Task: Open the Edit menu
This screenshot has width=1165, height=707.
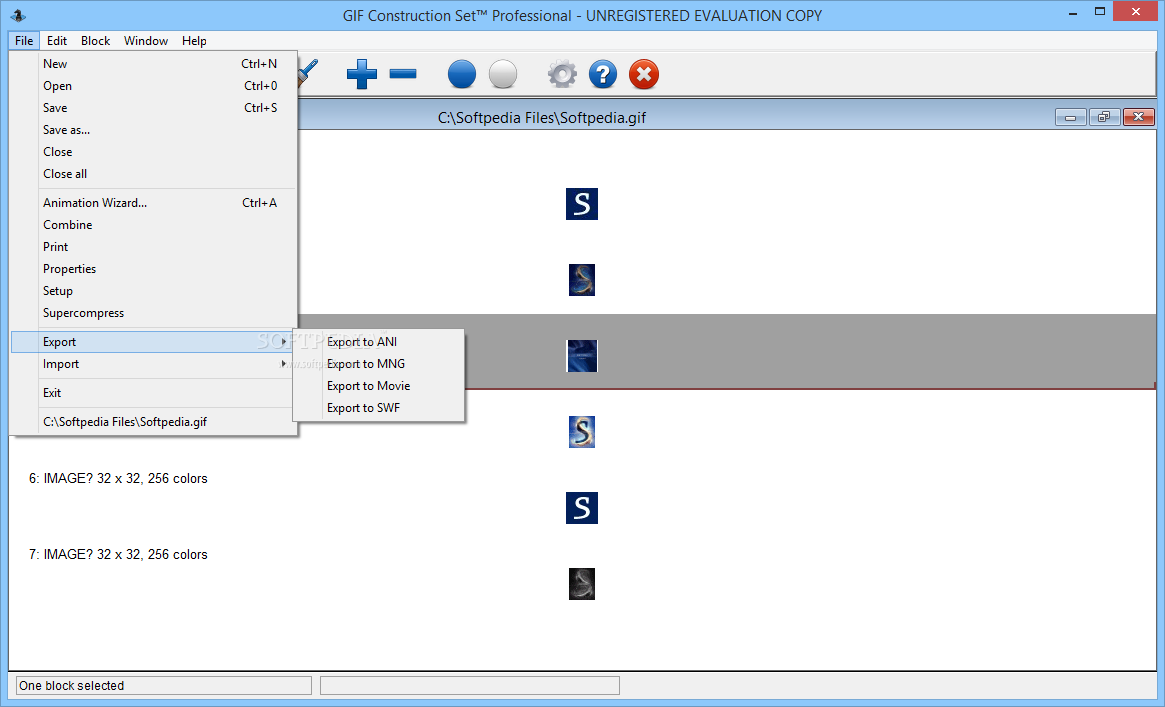Action: [x=56, y=41]
